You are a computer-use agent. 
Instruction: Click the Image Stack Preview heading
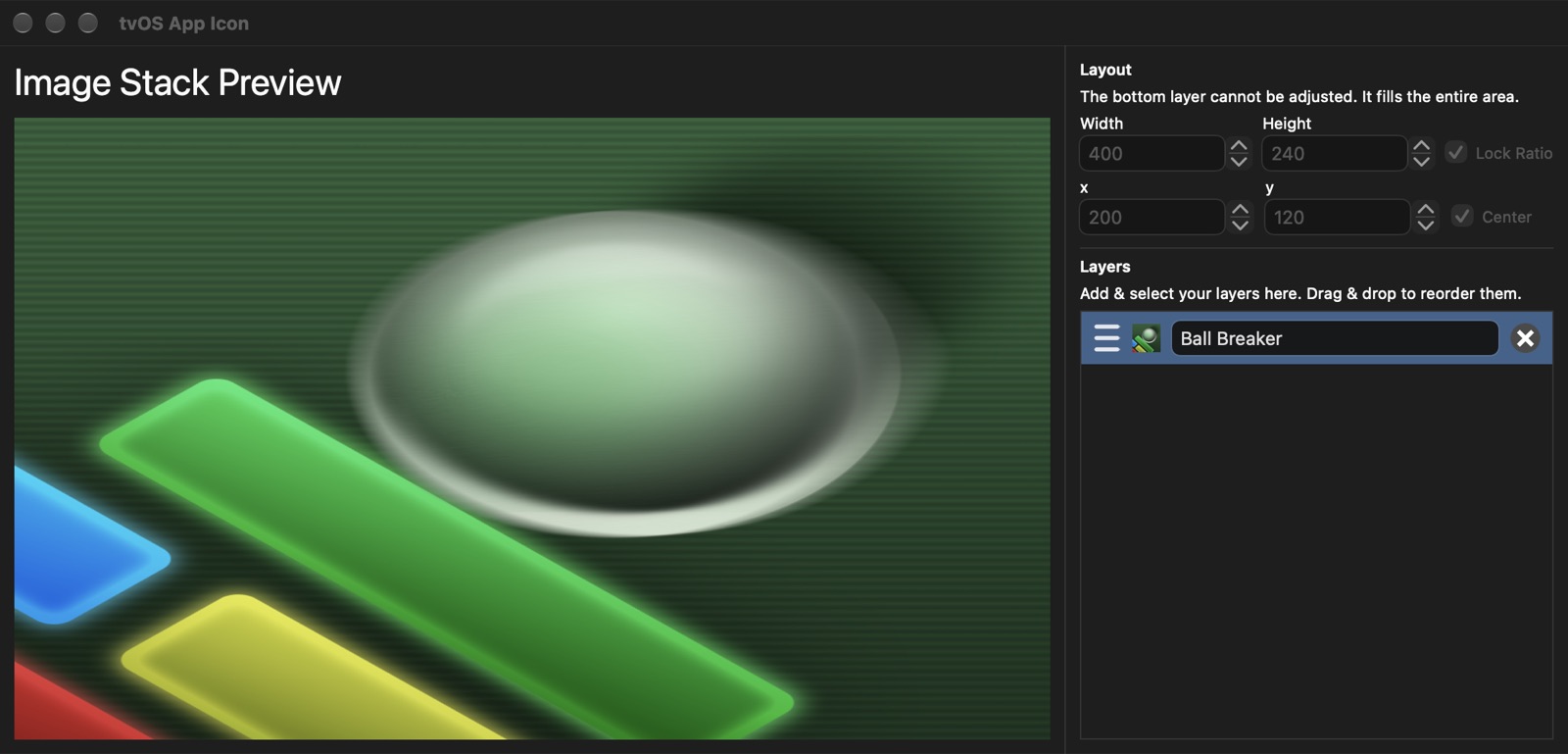[177, 82]
